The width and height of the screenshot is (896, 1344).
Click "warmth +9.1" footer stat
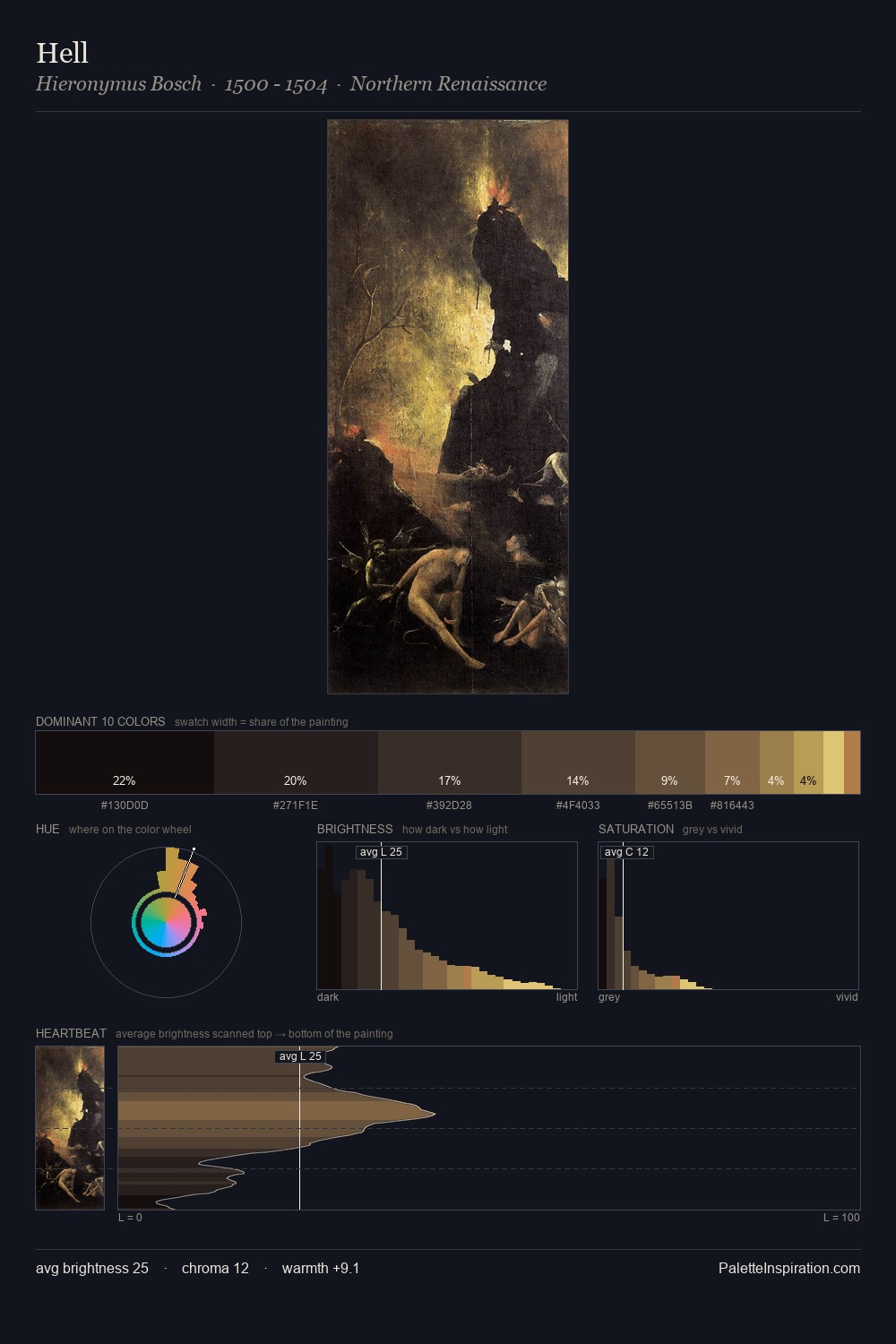click(x=321, y=1268)
